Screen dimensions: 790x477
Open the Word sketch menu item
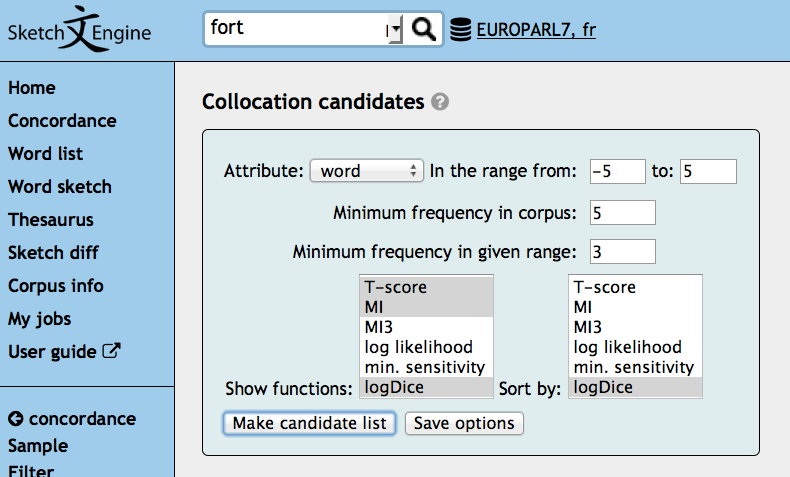click(60, 187)
